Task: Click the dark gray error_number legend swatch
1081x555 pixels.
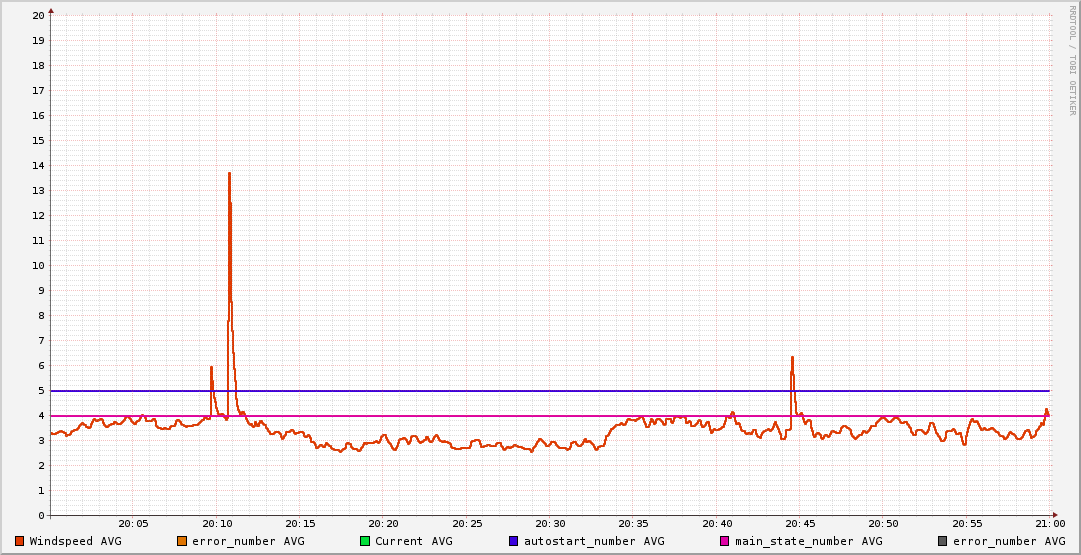Action: tap(942, 541)
